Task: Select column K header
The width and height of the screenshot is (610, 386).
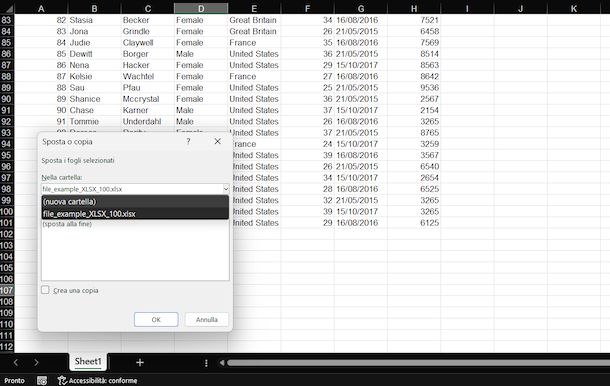Action: point(574,9)
